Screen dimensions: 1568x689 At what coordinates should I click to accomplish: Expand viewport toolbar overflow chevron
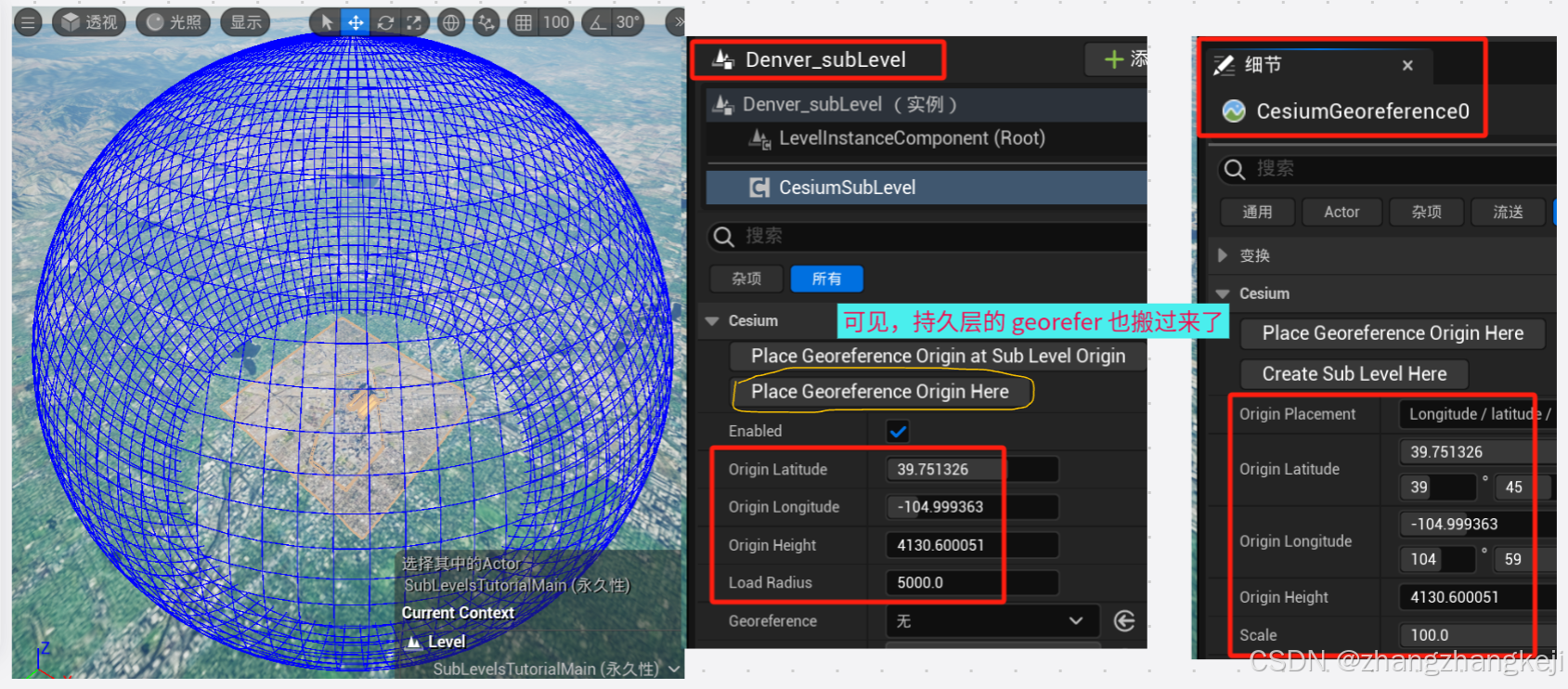[679, 22]
